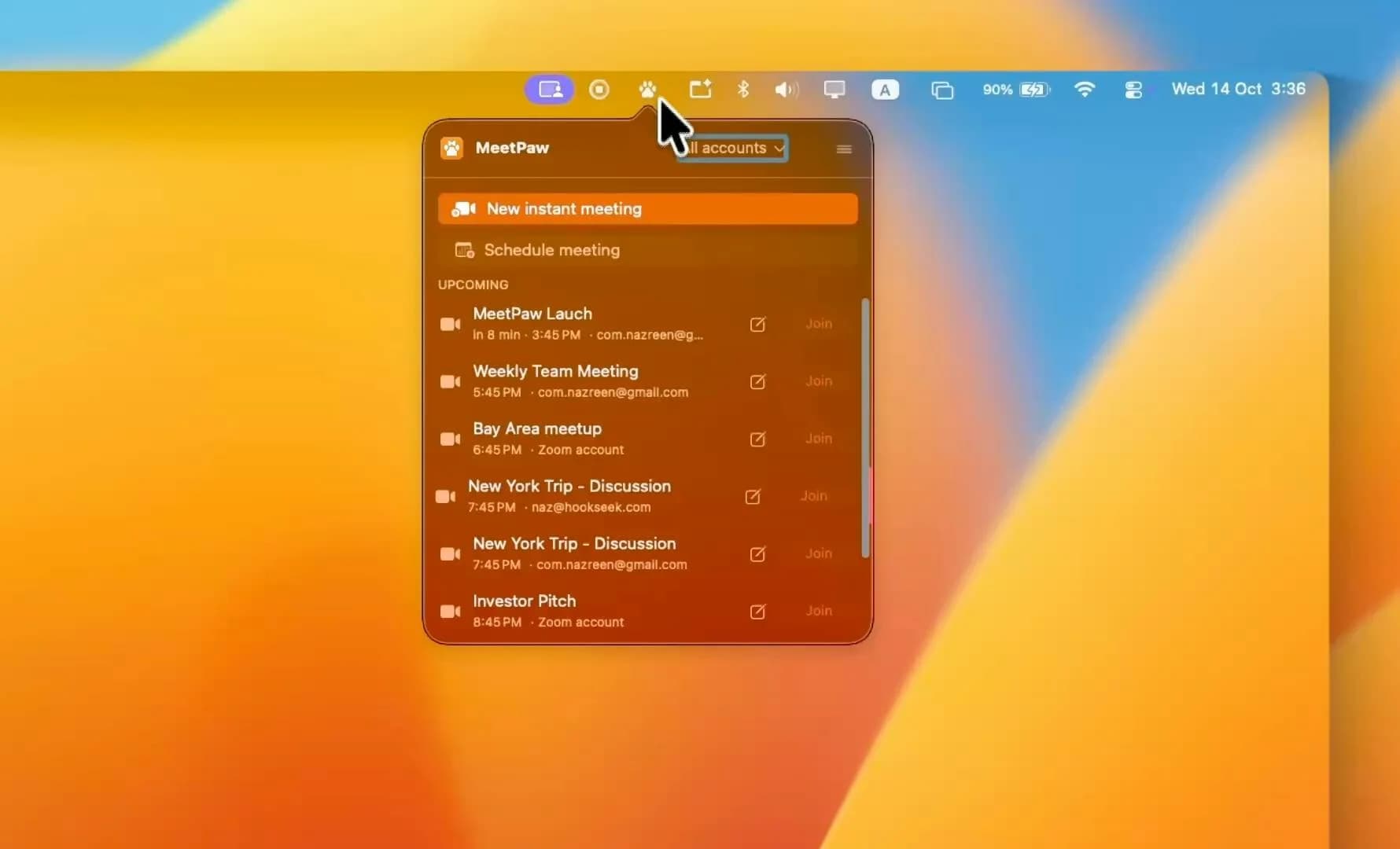Start a New instant meeting
The height and width of the screenshot is (849, 1400).
click(647, 209)
